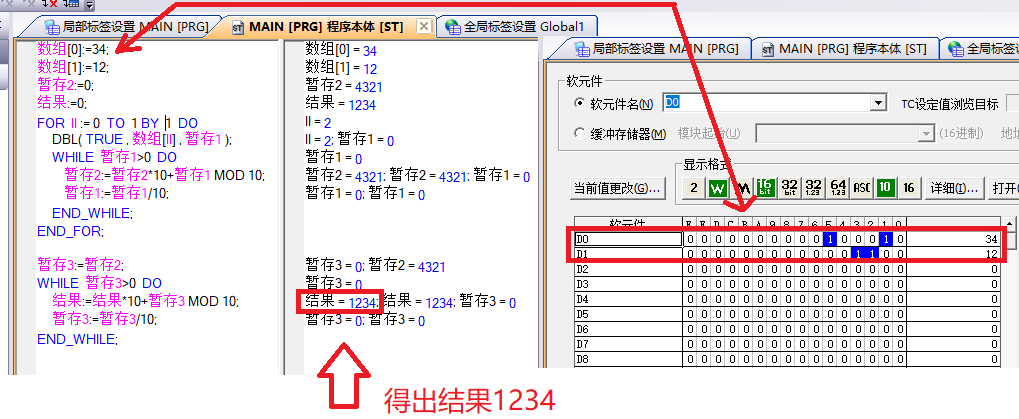Image resolution: width=1019 pixels, height=419 pixels.
Task: Set hexadecimal display with '16' icon
Action: [909, 188]
